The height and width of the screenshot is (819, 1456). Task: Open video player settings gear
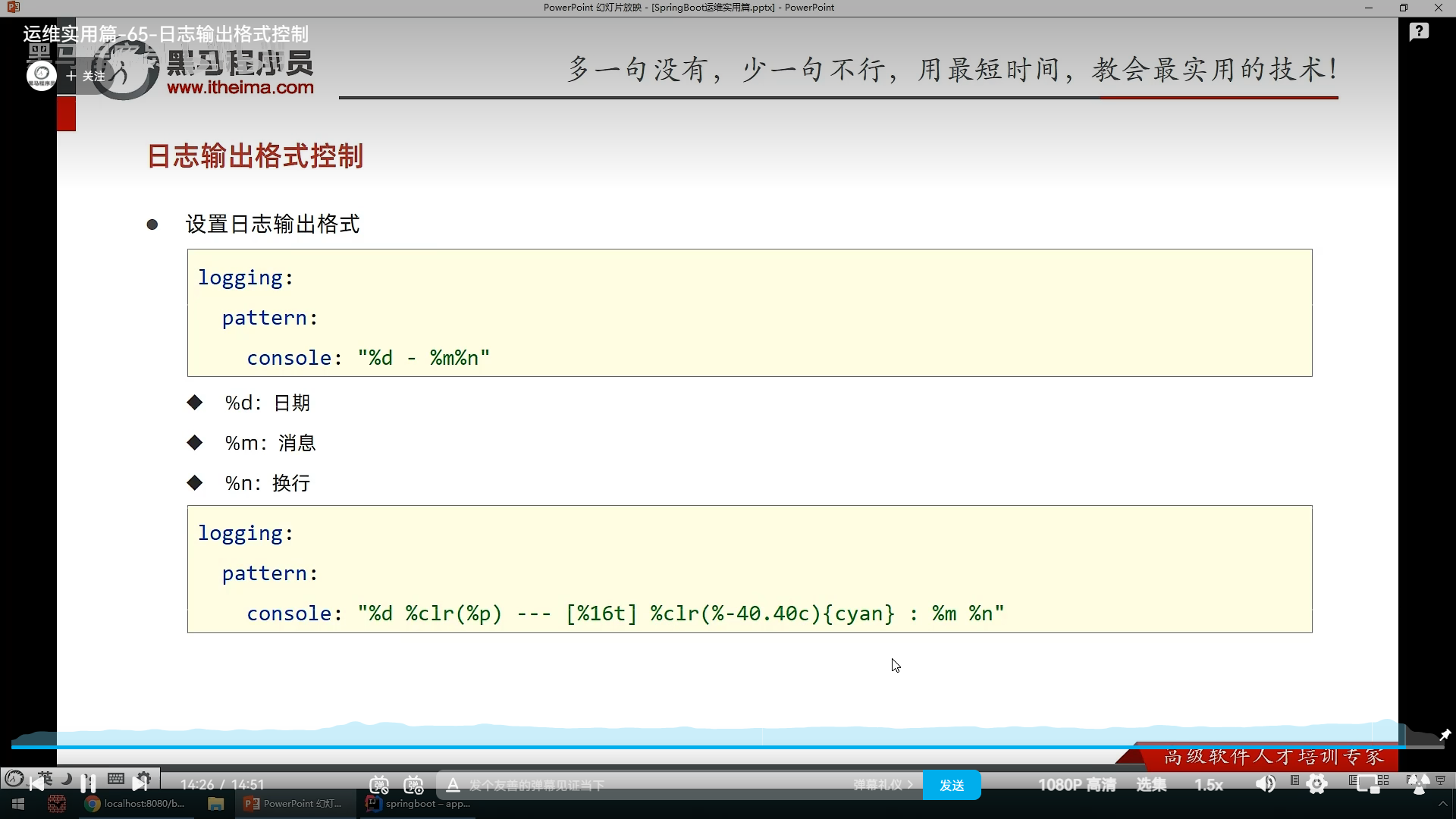1317,784
